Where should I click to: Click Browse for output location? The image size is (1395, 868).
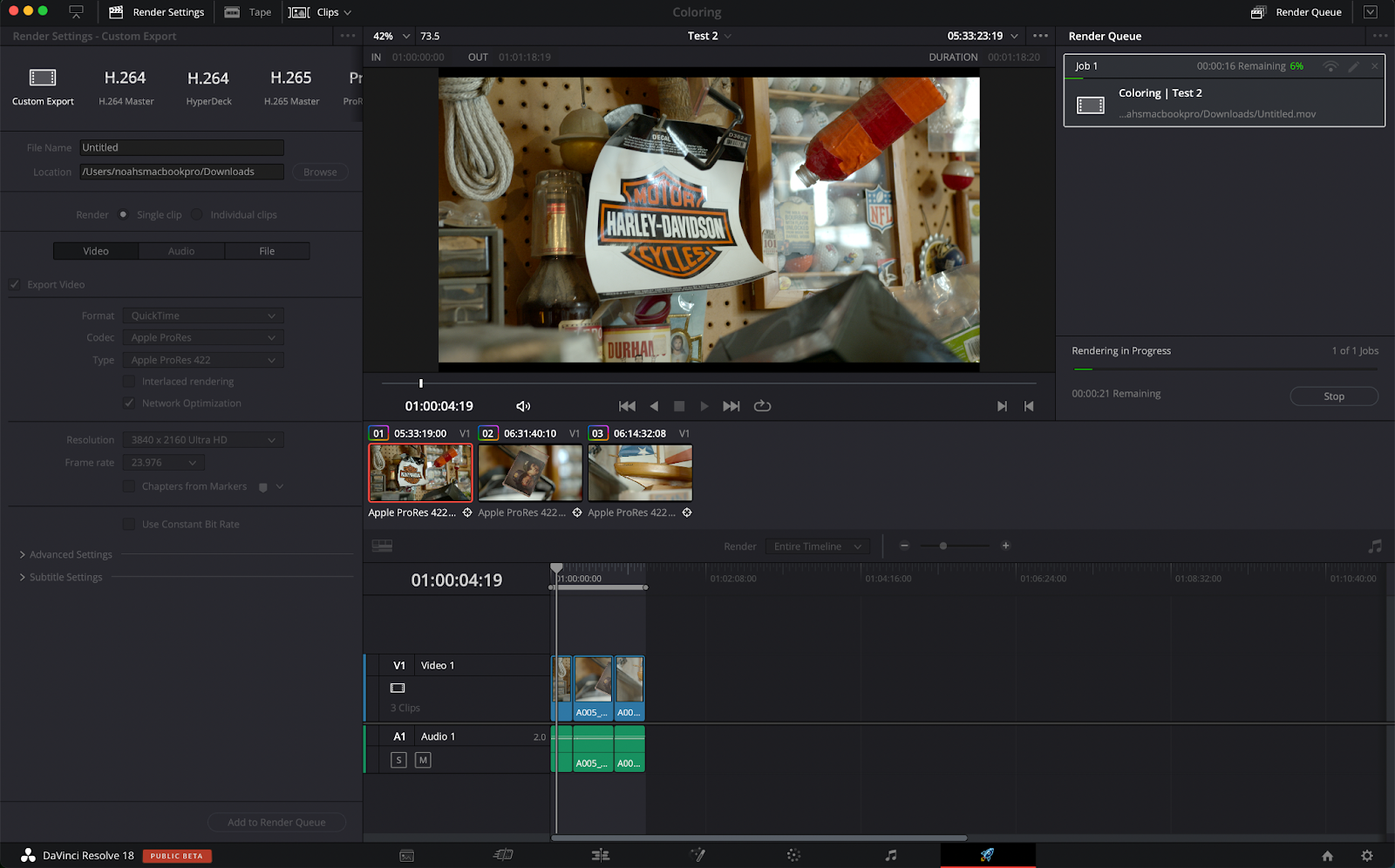(x=320, y=172)
